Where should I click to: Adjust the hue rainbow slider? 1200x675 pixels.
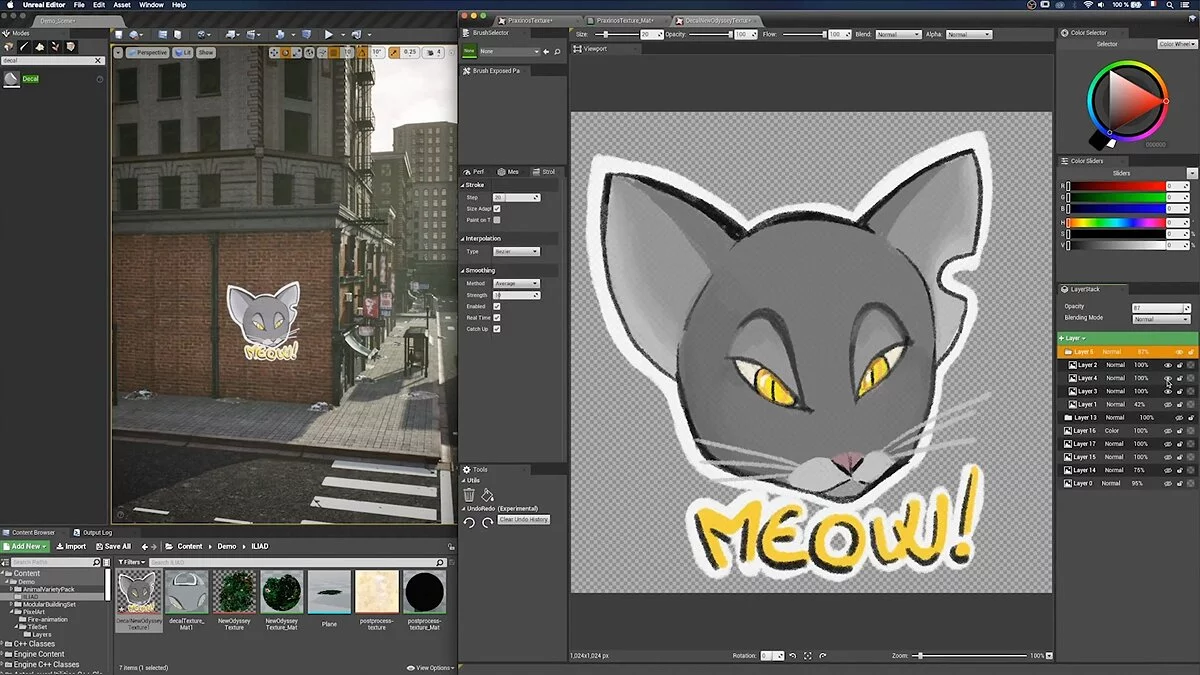pyautogui.click(x=1116, y=223)
